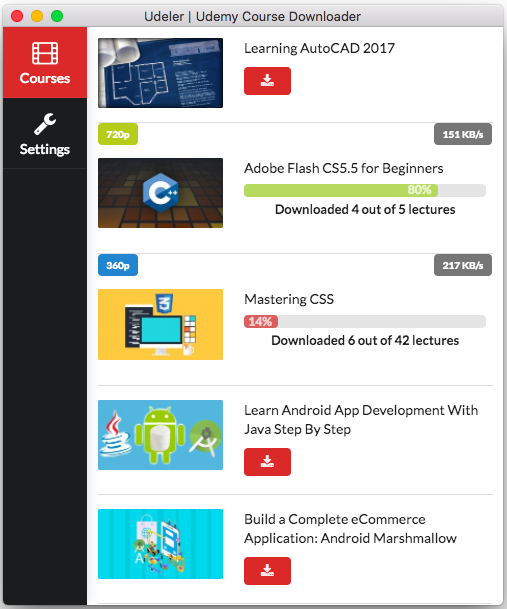
Task: Download the Learn Android App Development course
Action: pos(267,462)
